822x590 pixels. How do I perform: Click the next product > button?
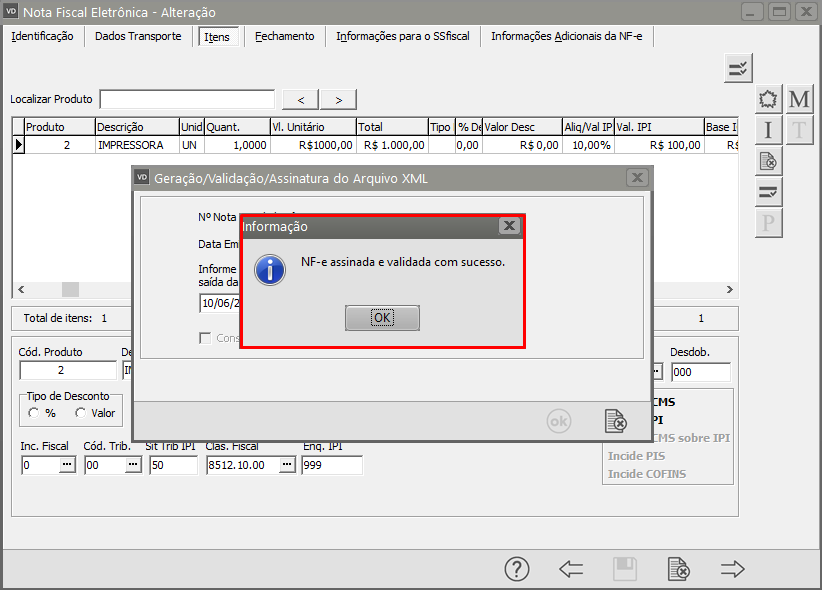click(x=339, y=100)
